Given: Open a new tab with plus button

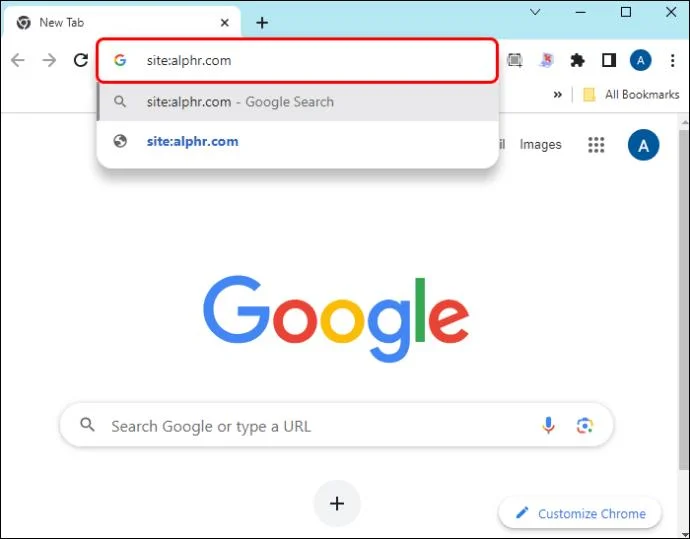Looking at the screenshot, I should [x=262, y=22].
